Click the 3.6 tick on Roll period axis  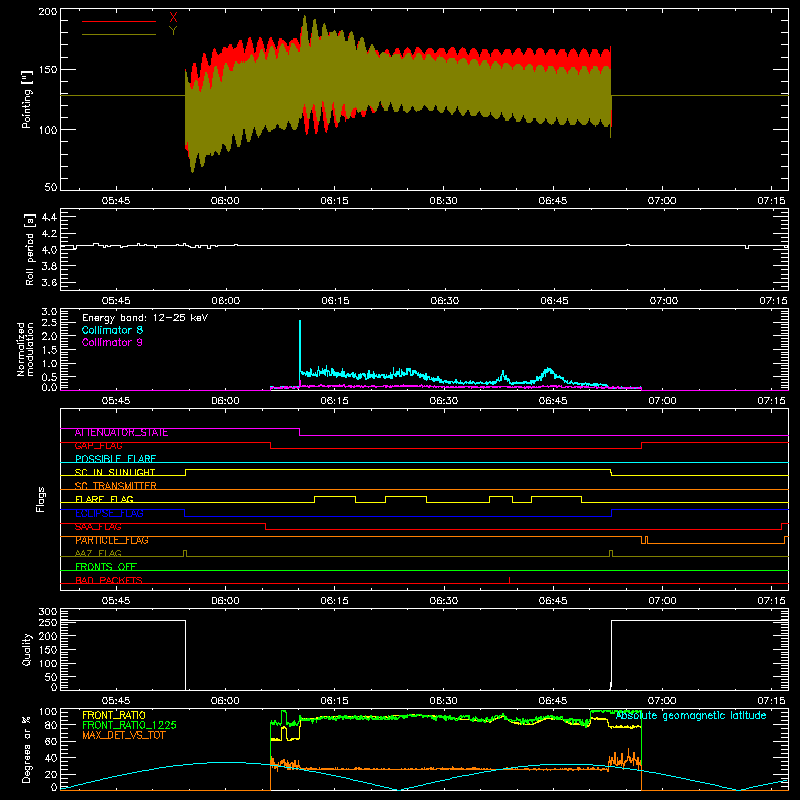pyautogui.click(x=49, y=283)
